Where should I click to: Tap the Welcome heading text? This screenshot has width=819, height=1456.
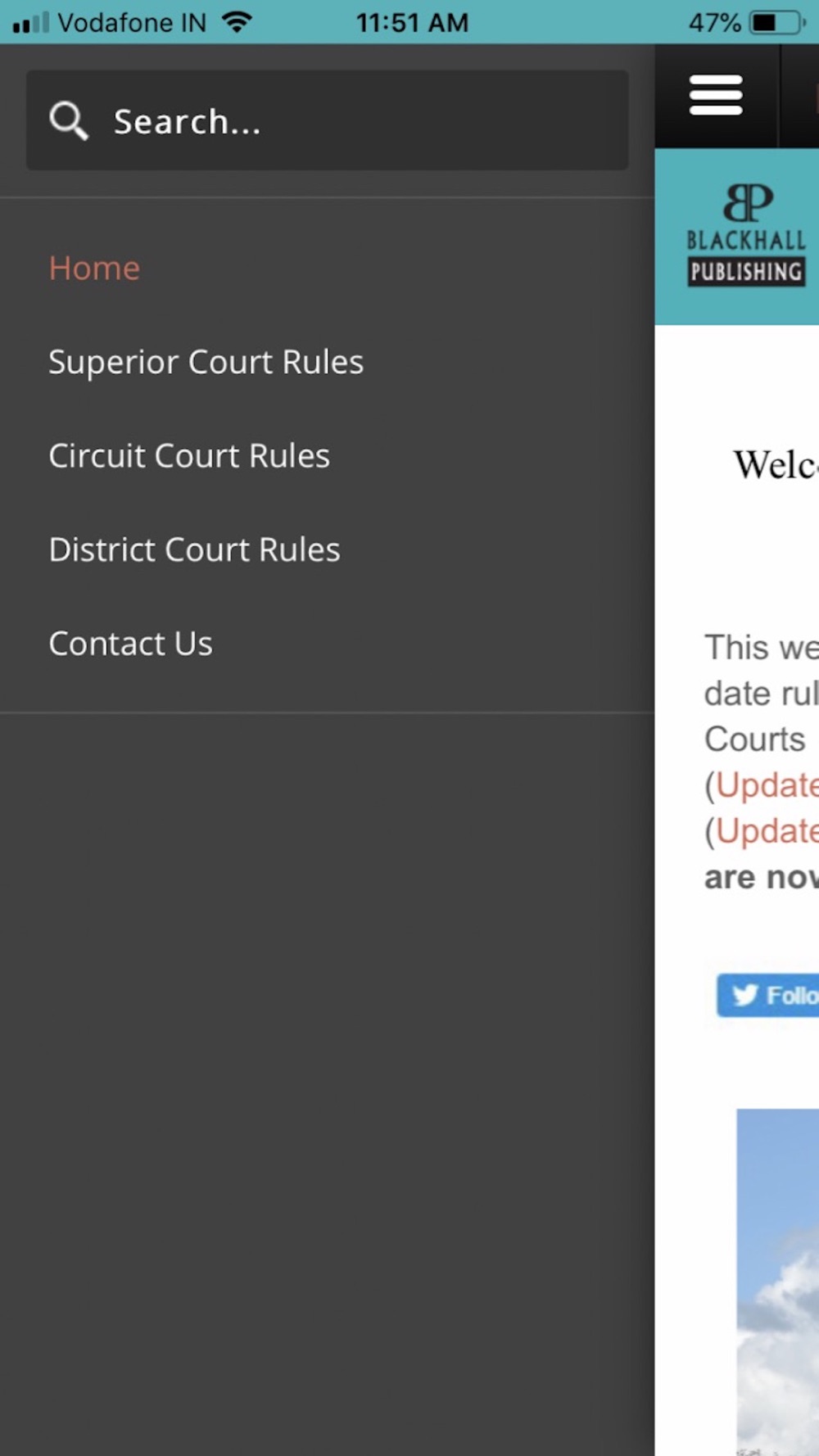tap(776, 465)
